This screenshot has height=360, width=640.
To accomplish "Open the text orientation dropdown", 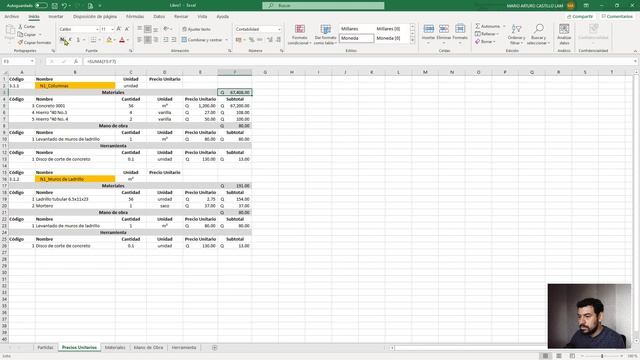I will coord(167,29).
